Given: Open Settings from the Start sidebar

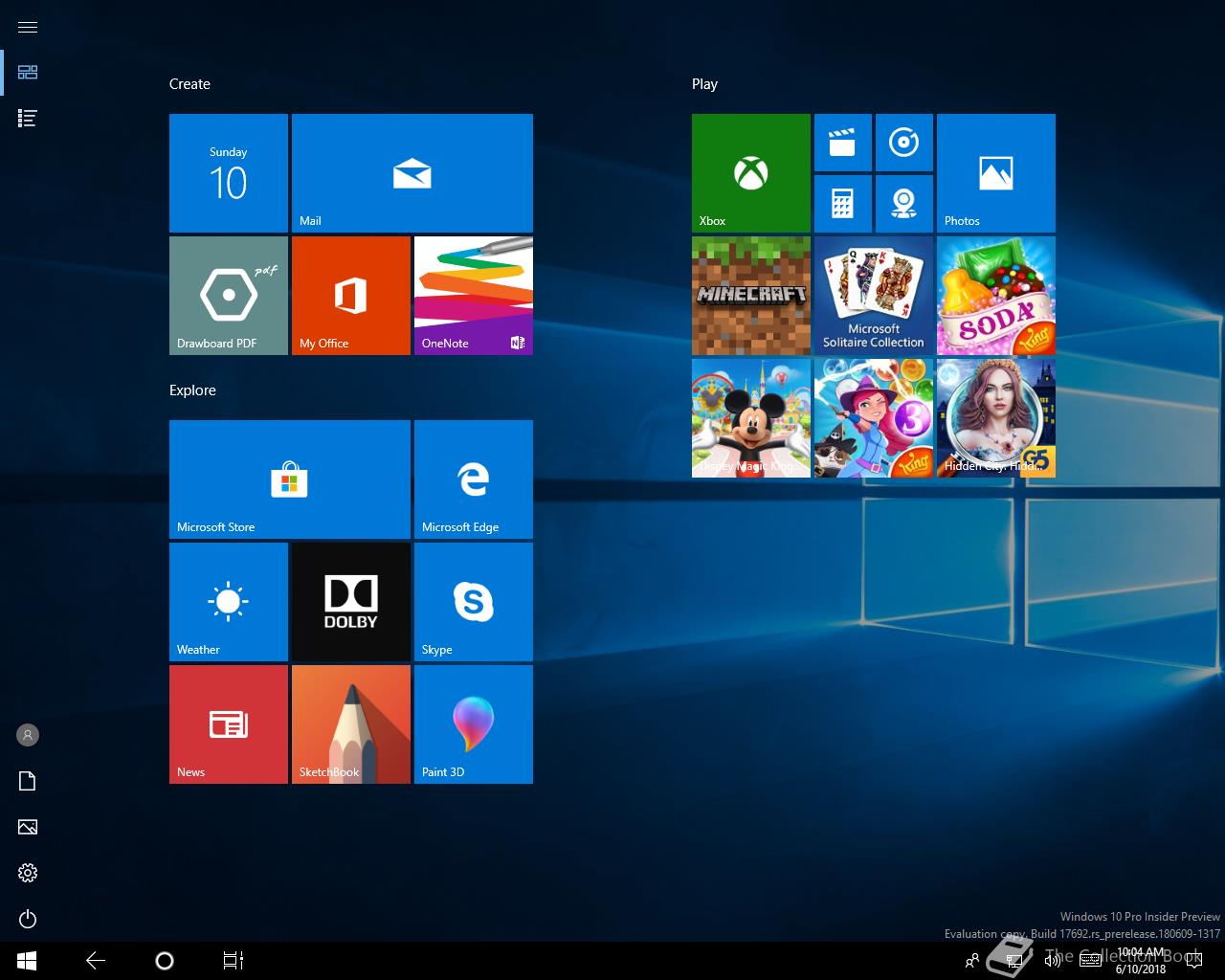Looking at the screenshot, I should (28, 873).
